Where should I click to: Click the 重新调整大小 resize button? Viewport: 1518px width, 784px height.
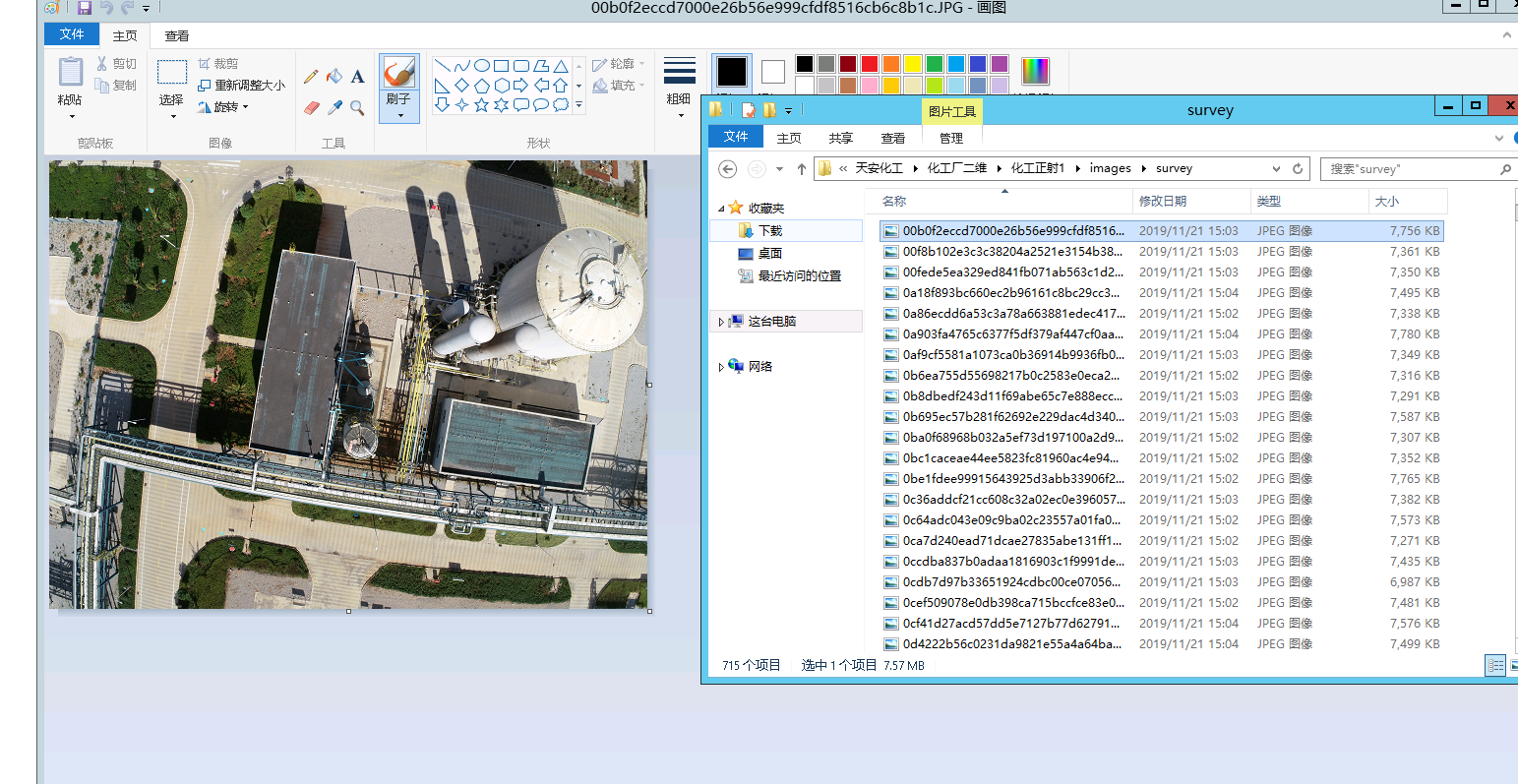pos(242,86)
